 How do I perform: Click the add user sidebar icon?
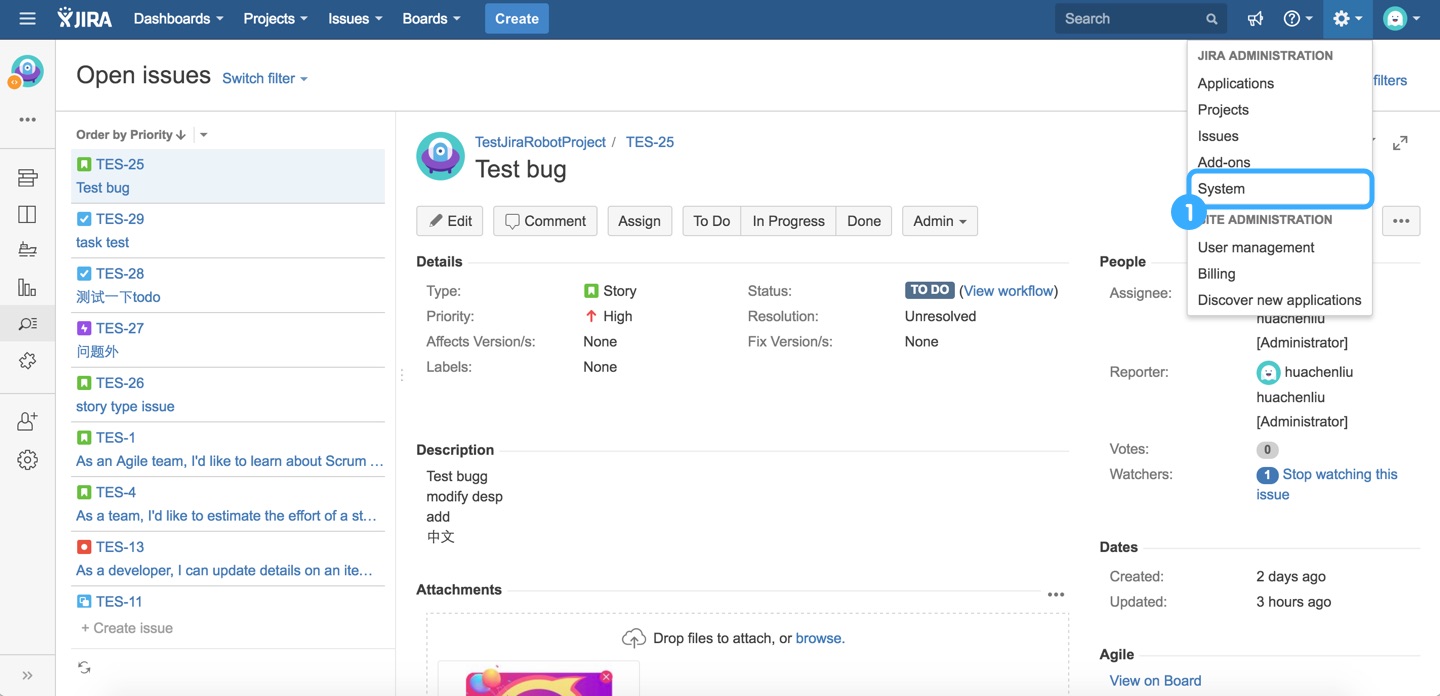(27, 421)
